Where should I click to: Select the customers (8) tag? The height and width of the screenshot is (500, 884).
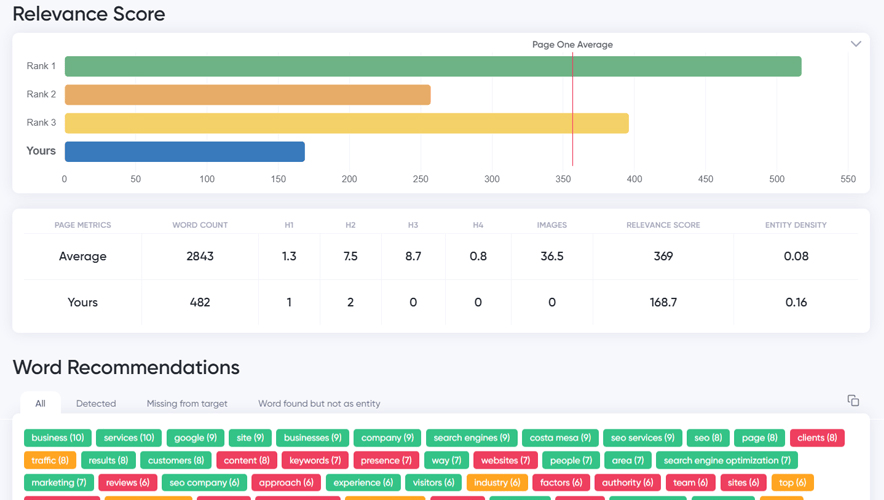176,461
